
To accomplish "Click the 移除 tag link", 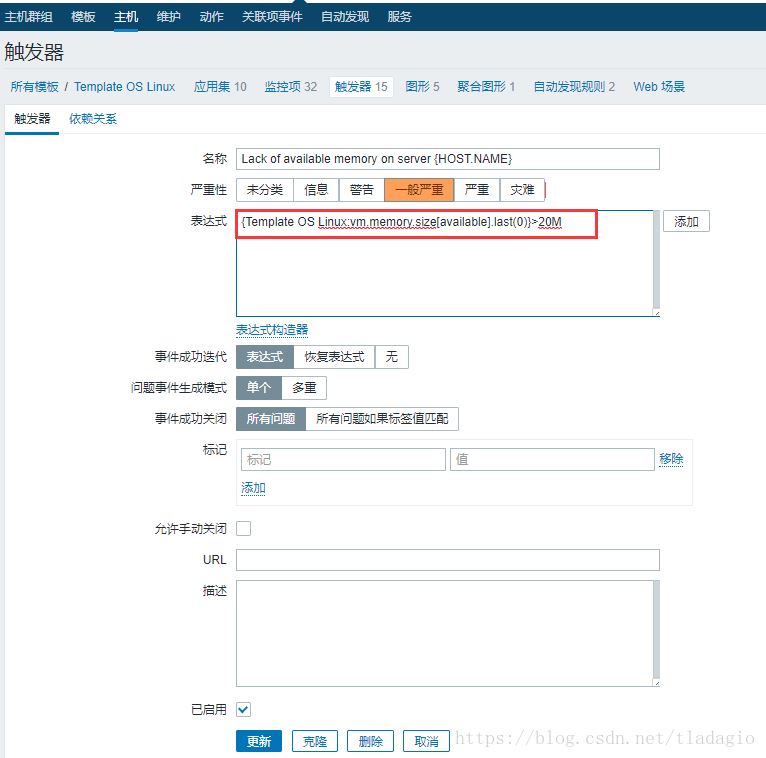I will (671, 459).
